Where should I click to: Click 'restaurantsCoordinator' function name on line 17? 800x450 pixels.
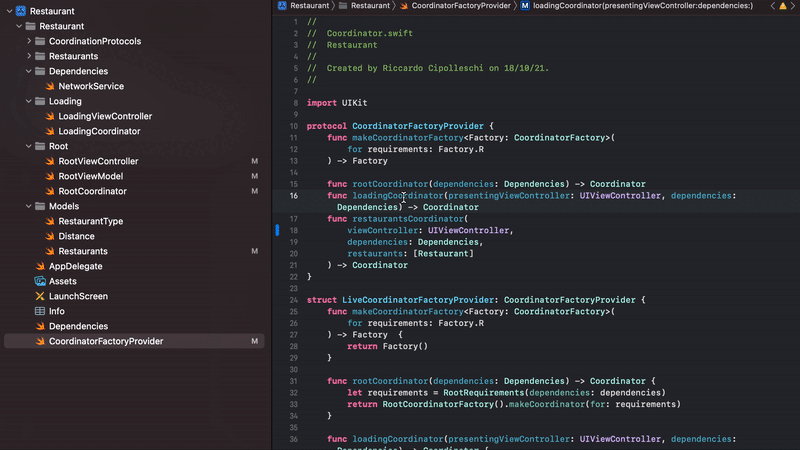(408, 219)
